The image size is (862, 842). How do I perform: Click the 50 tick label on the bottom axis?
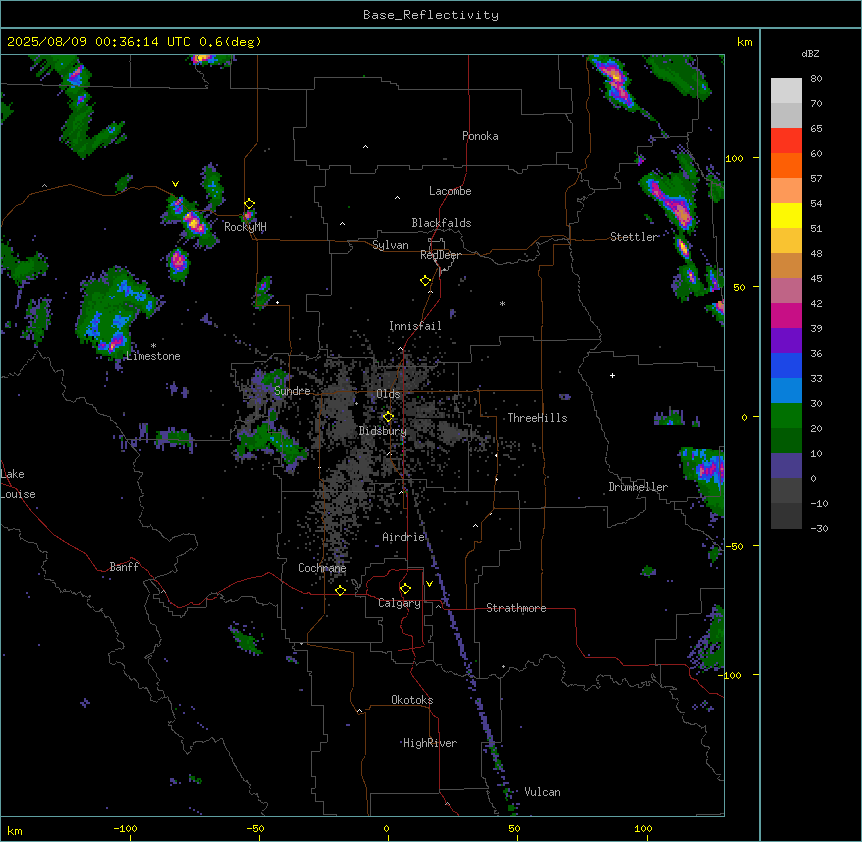(x=514, y=828)
